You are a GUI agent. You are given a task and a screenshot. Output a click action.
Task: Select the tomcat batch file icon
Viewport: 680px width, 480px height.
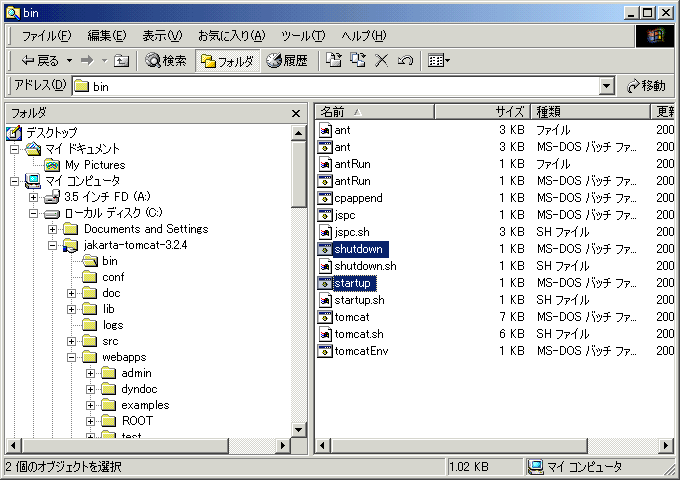point(324,317)
